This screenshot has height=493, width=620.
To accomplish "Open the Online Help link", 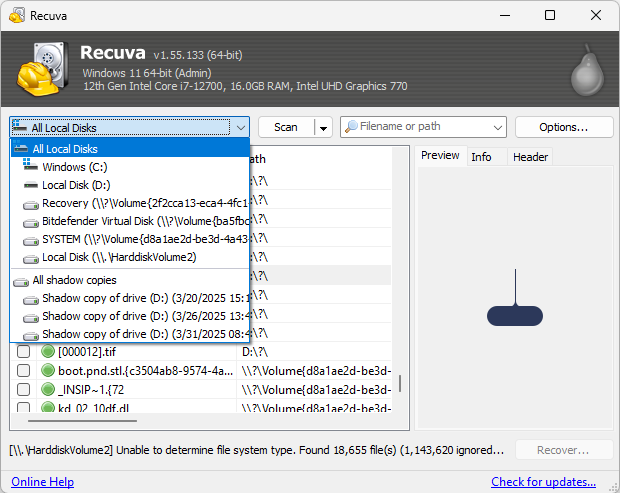I will (42, 482).
